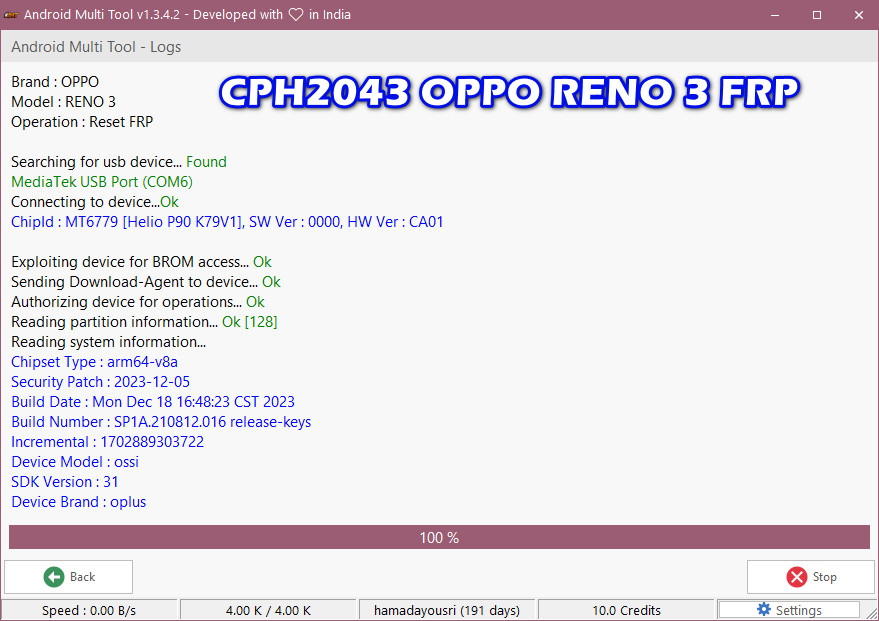Click the heart icon in title bar
The image size is (879, 621).
(x=296, y=15)
